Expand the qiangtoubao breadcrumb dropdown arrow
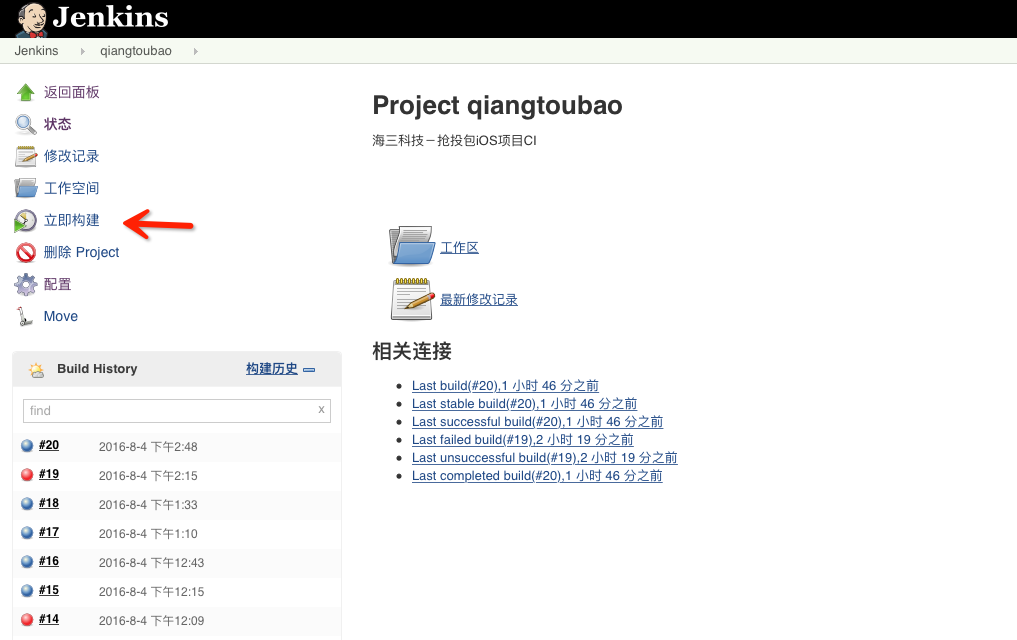1017x640 pixels. pyautogui.click(x=195, y=51)
